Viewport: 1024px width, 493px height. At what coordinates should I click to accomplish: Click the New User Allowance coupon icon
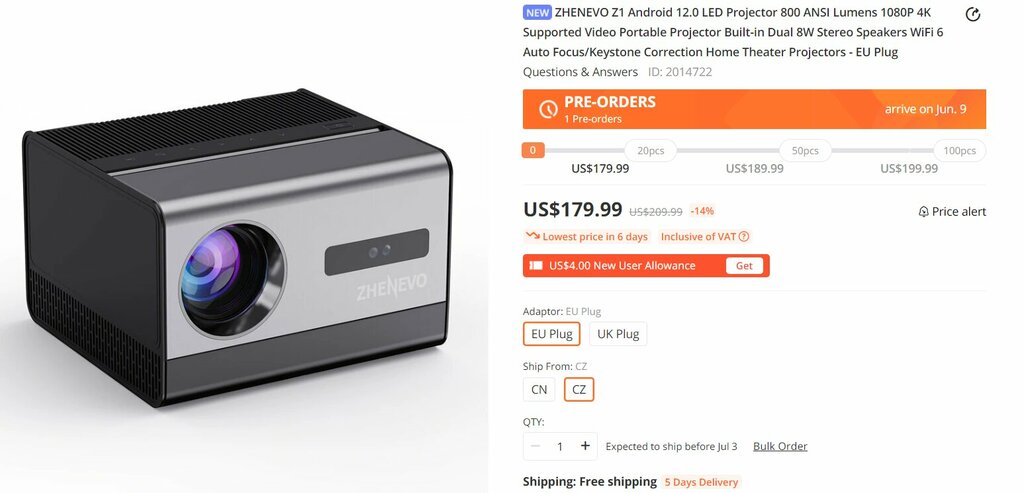click(x=536, y=266)
